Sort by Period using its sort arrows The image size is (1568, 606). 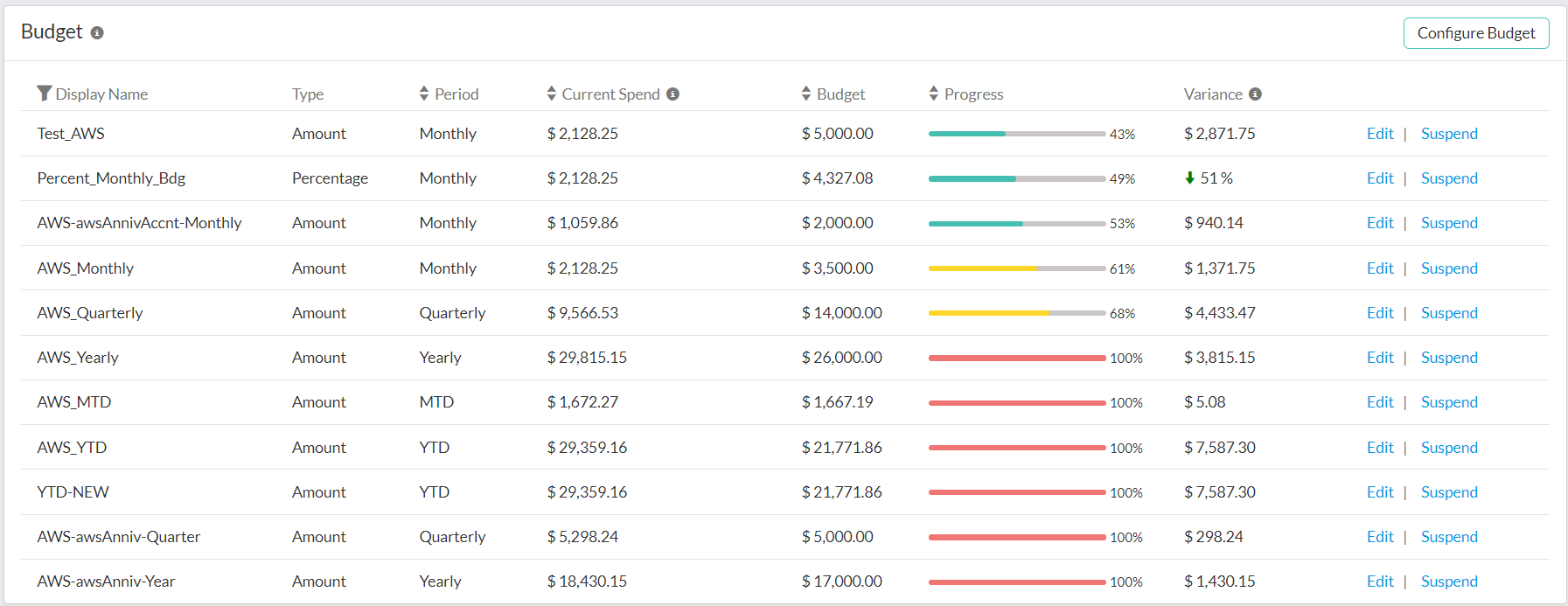tap(424, 94)
